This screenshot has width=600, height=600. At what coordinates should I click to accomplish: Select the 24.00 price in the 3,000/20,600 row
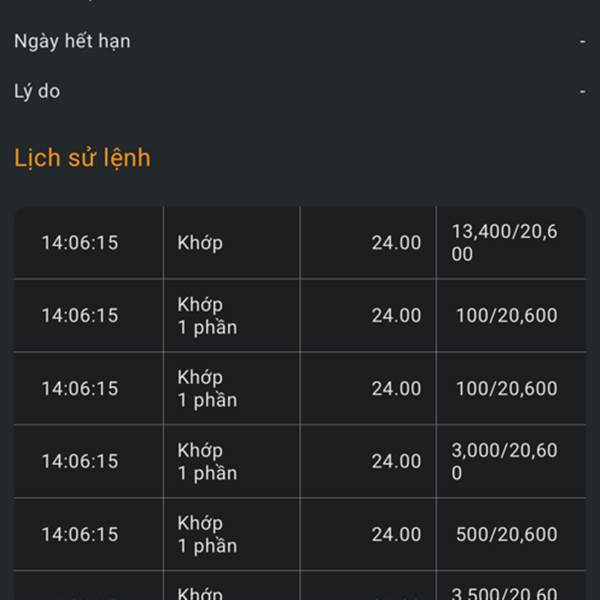pyautogui.click(x=396, y=461)
